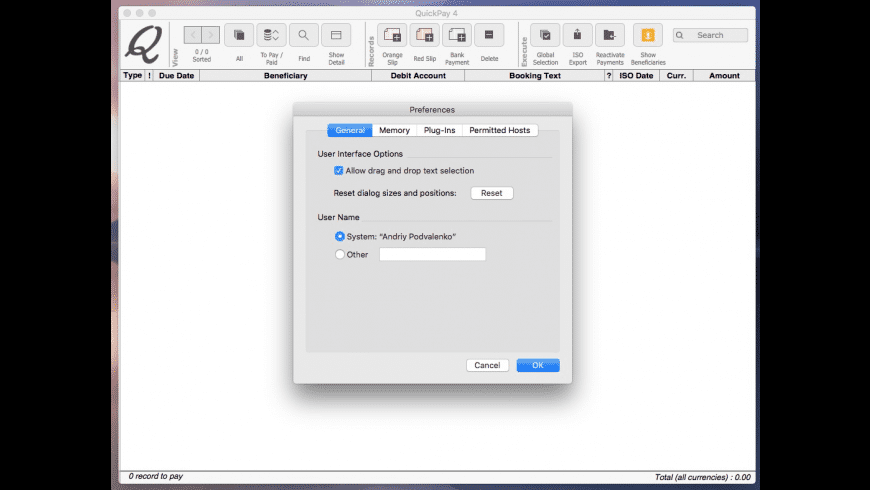Show All records icon
870x490 pixels.
(239, 35)
